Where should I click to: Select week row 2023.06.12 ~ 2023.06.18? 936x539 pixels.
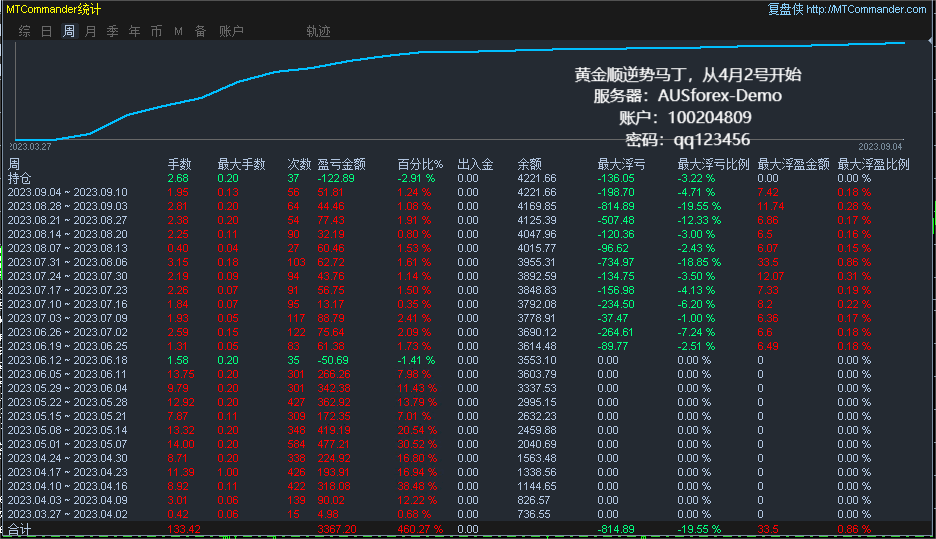coord(67,361)
